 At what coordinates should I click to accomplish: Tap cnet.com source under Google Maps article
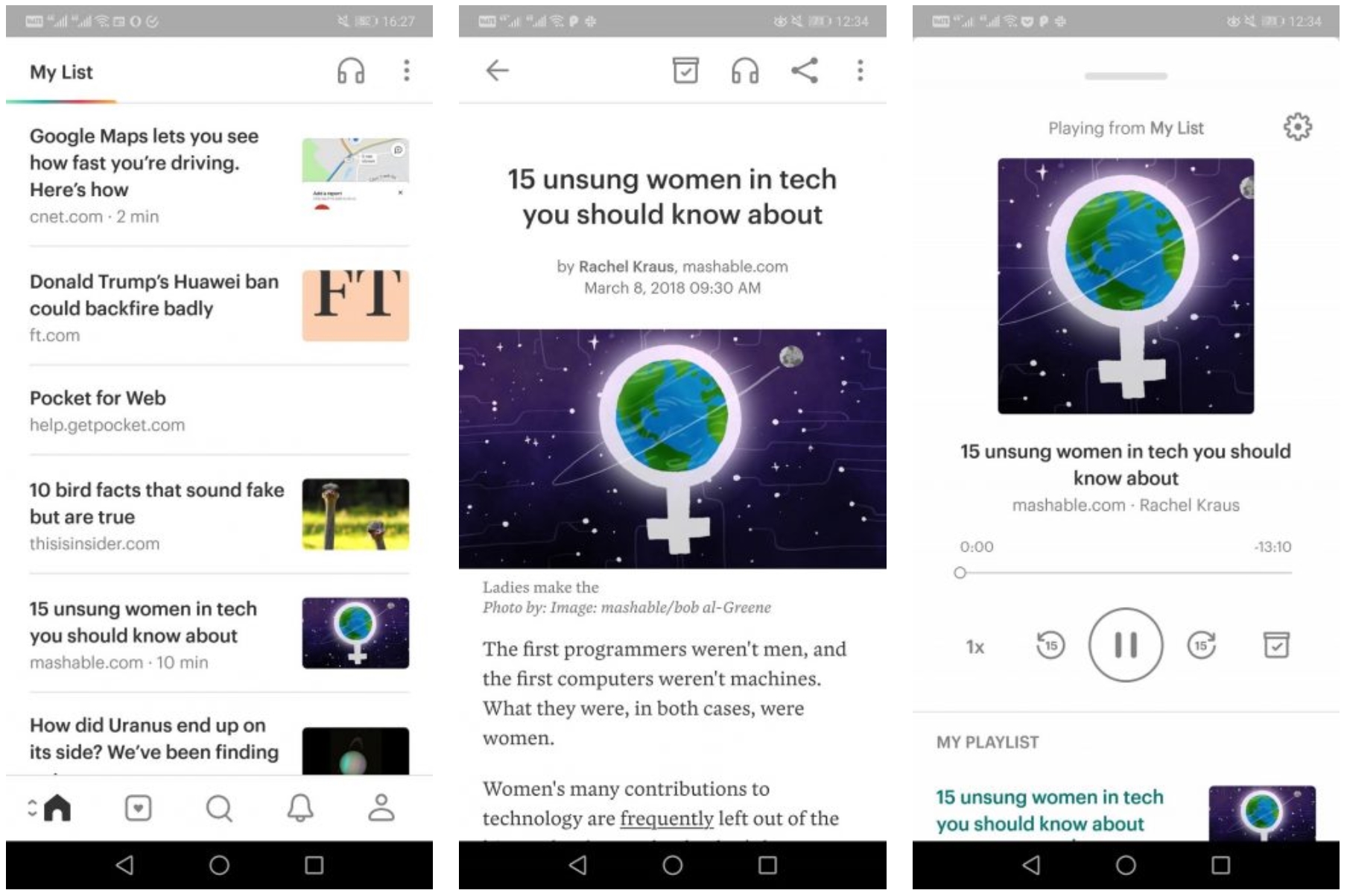pos(66,217)
